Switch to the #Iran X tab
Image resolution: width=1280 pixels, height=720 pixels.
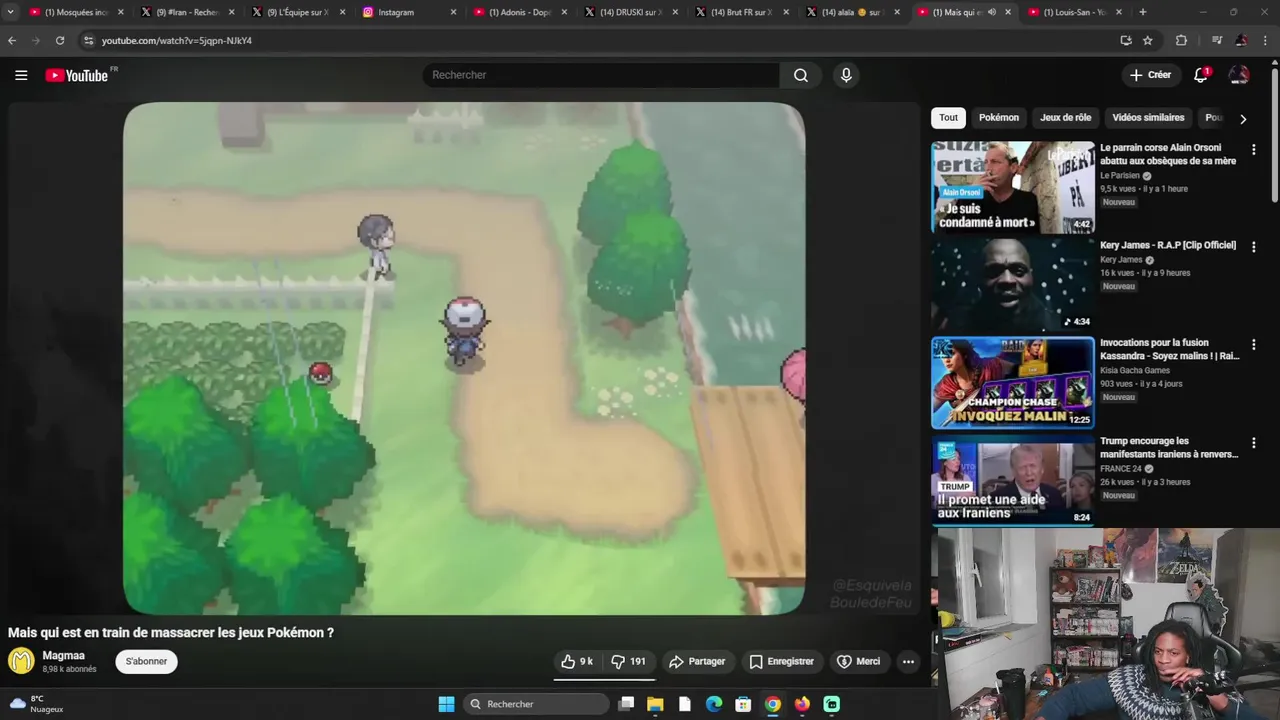[187, 12]
